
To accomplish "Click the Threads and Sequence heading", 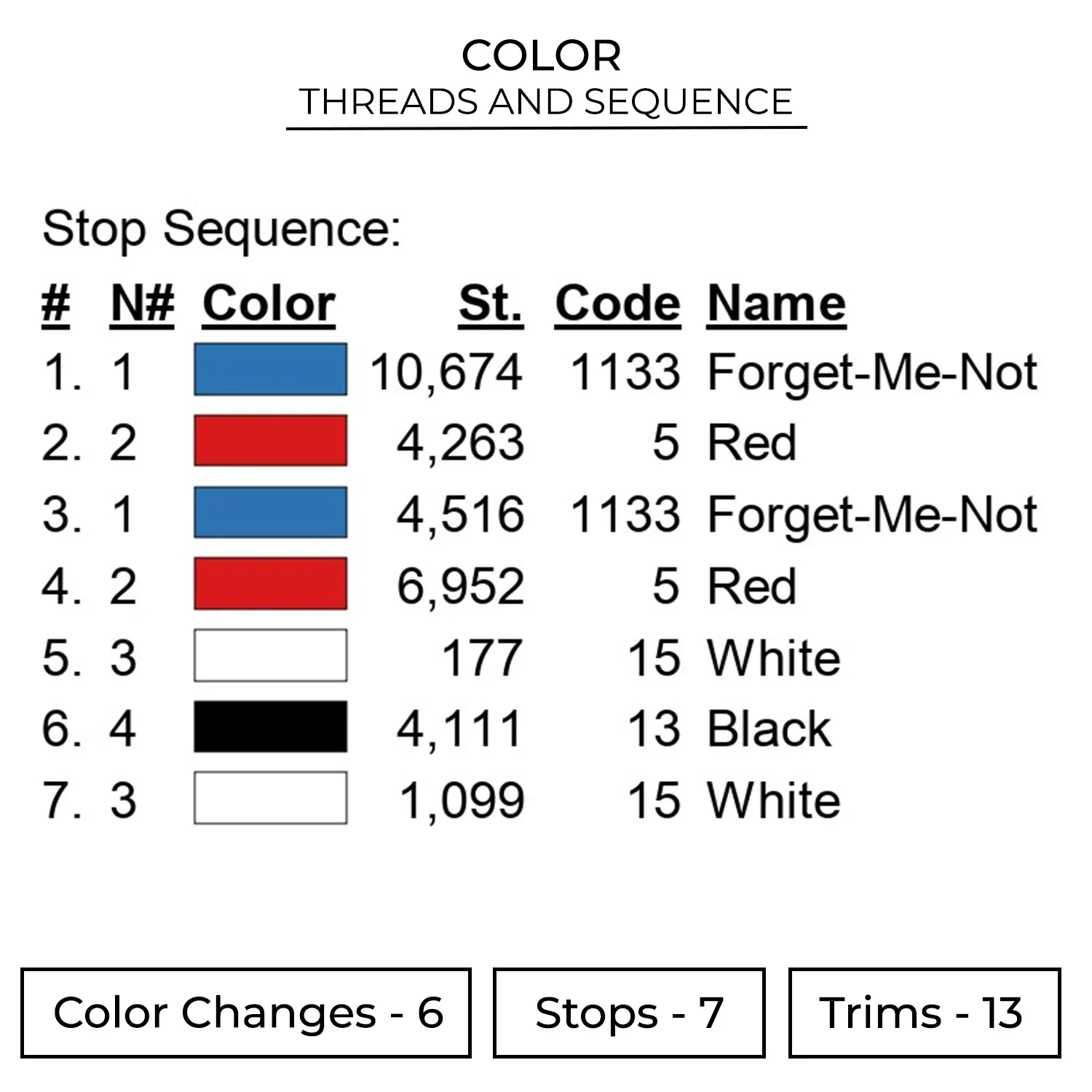I will pos(546,102).
